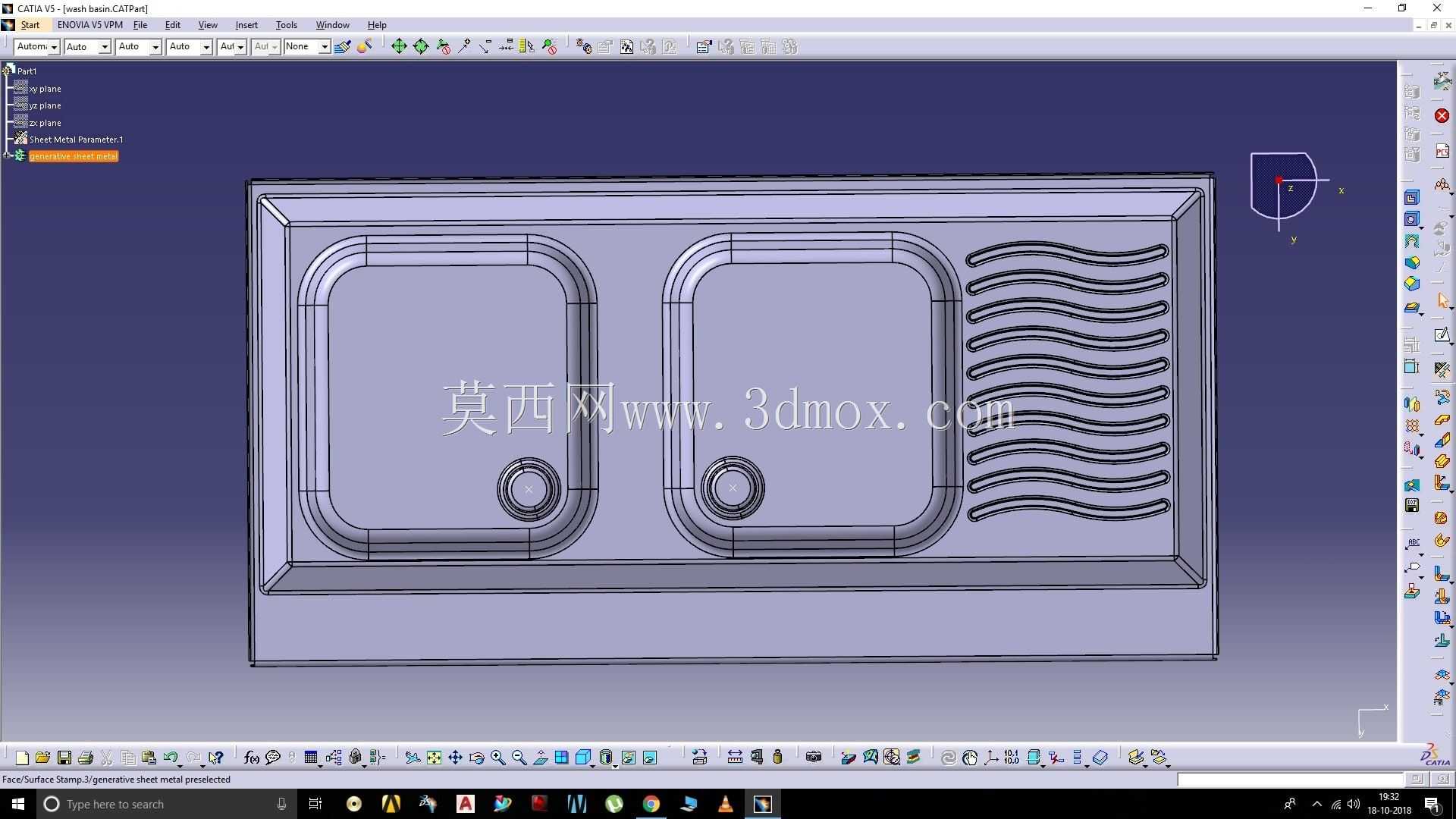
Task: Activate Fly mode airplane icon
Action: [413, 757]
